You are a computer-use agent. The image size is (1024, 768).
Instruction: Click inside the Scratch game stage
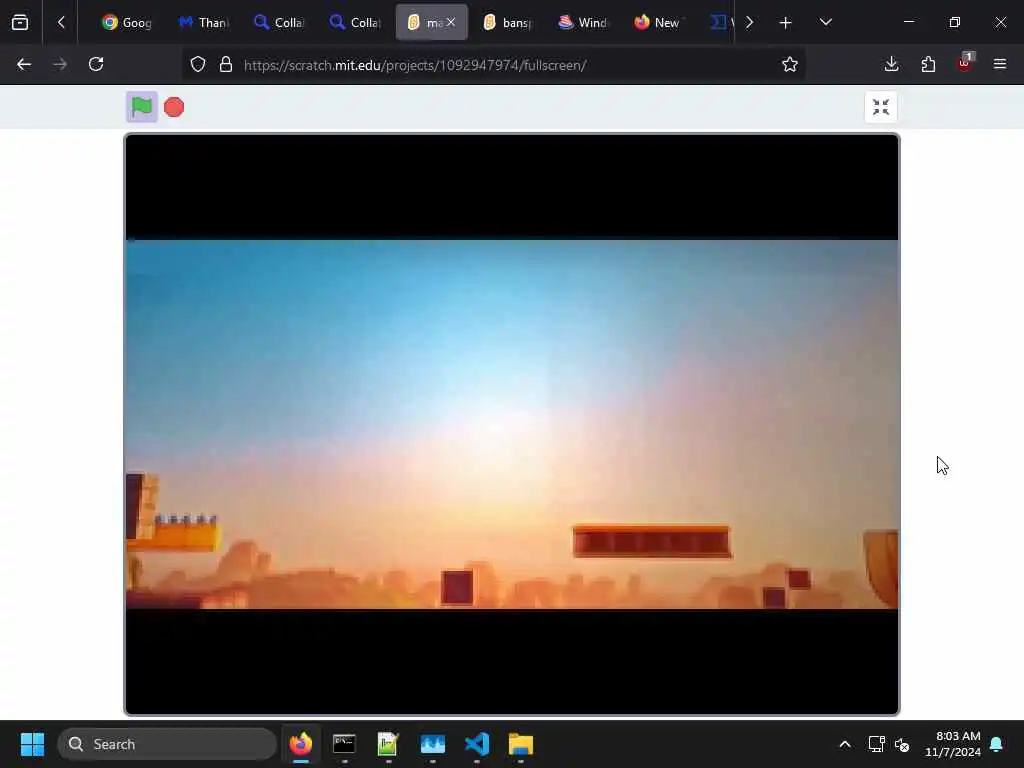pos(512,424)
